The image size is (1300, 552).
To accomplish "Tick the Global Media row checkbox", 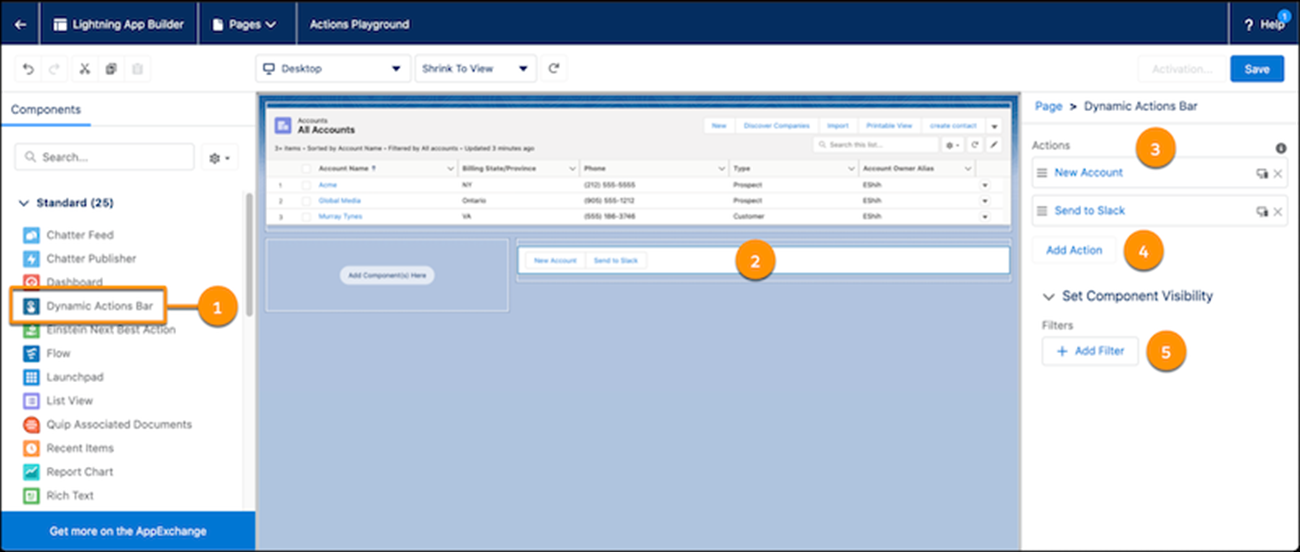I will (307, 201).
